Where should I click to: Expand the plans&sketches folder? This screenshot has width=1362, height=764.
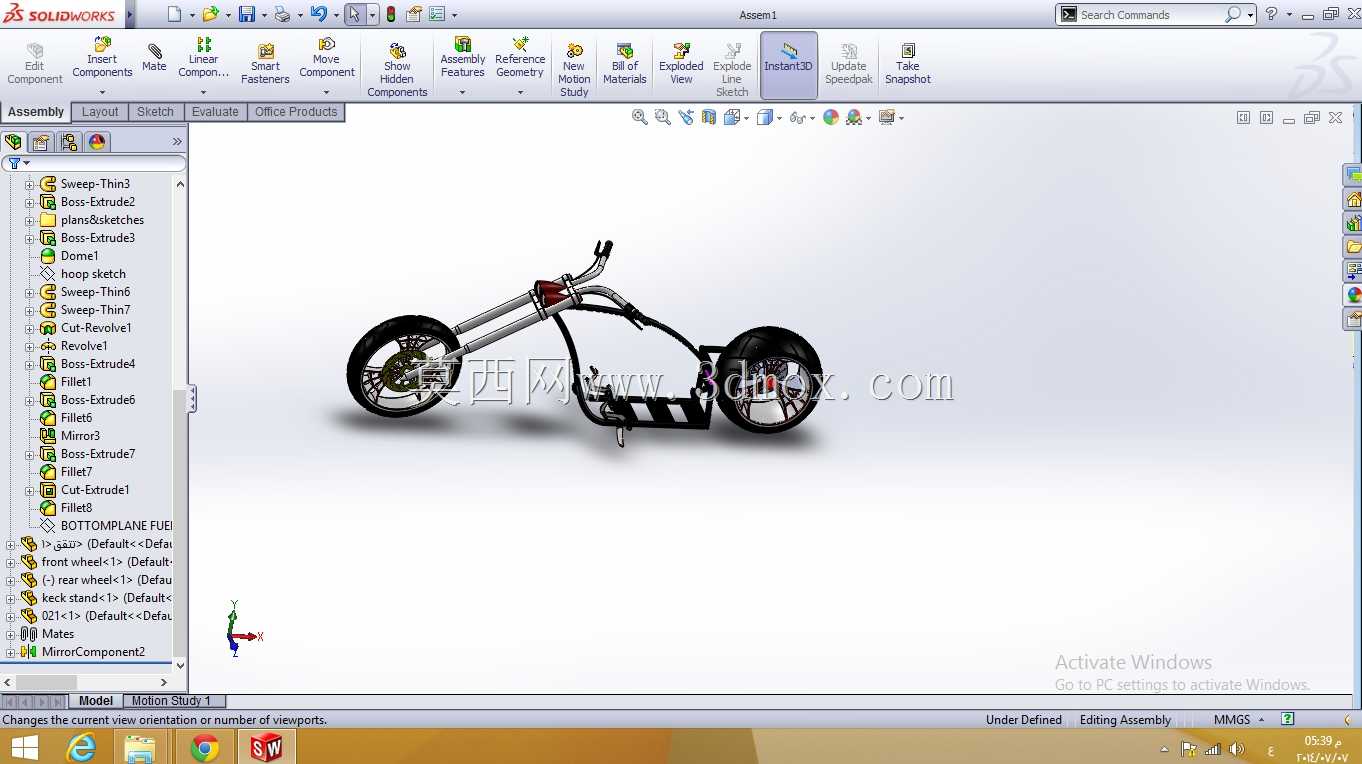coord(29,220)
